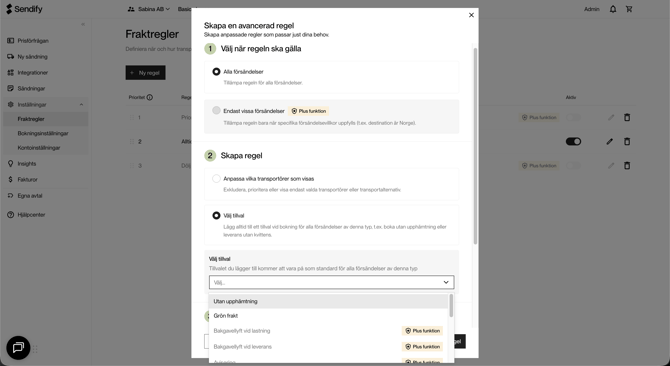Image resolution: width=670 pixels, height=366 pixels.
Task: Click the dialog's vertical scrollbar
Action: click(x=475, y=146)
